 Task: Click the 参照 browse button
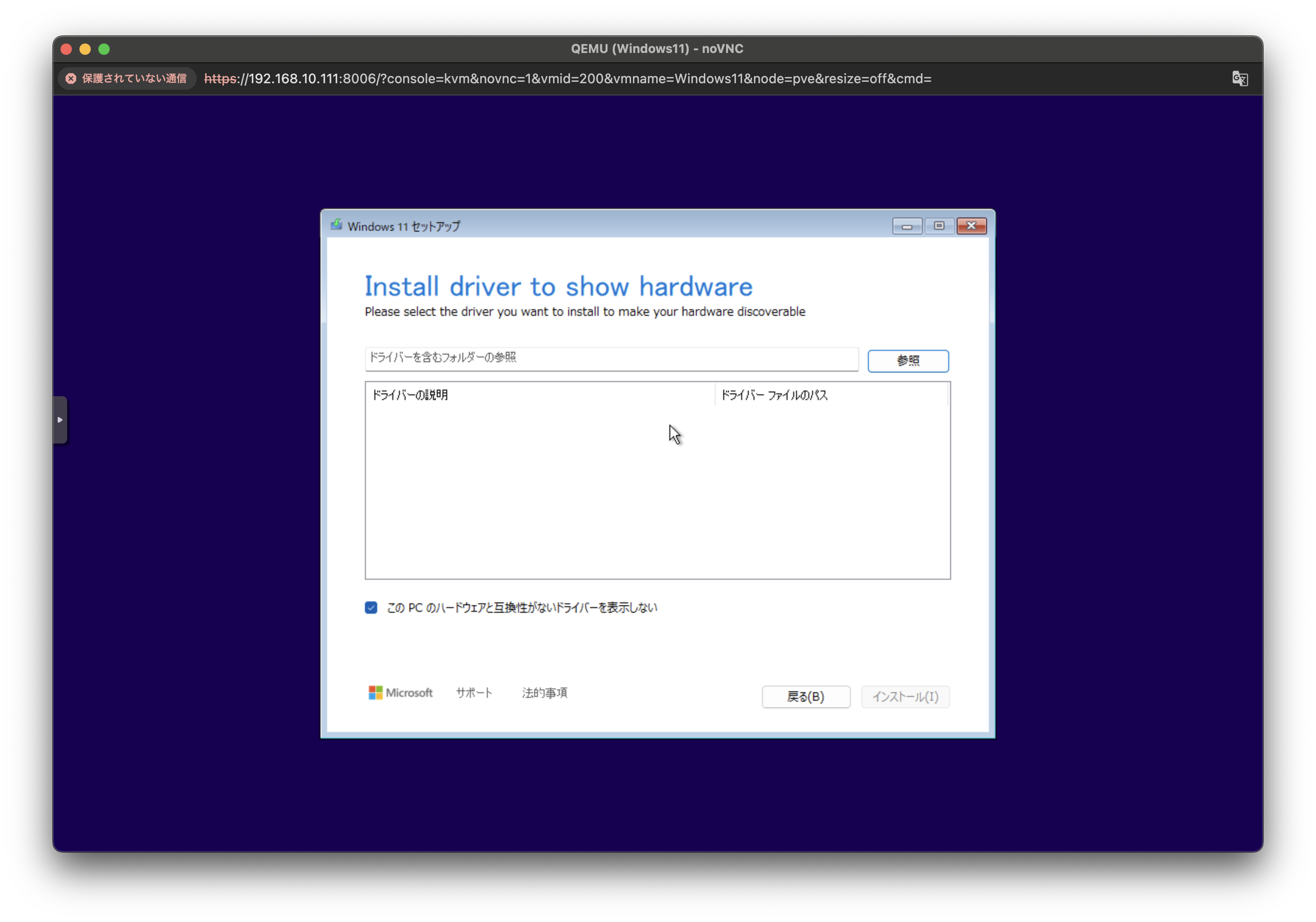[x=908, y=361]
